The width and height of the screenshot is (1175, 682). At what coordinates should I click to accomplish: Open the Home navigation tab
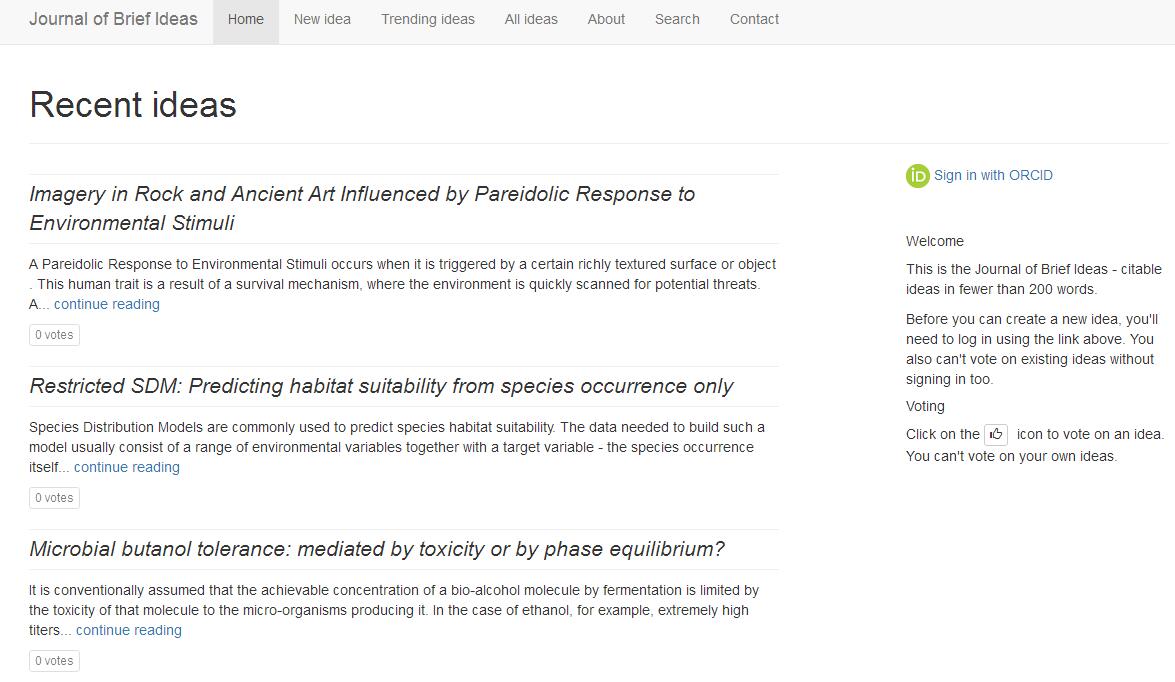point(246,19)
